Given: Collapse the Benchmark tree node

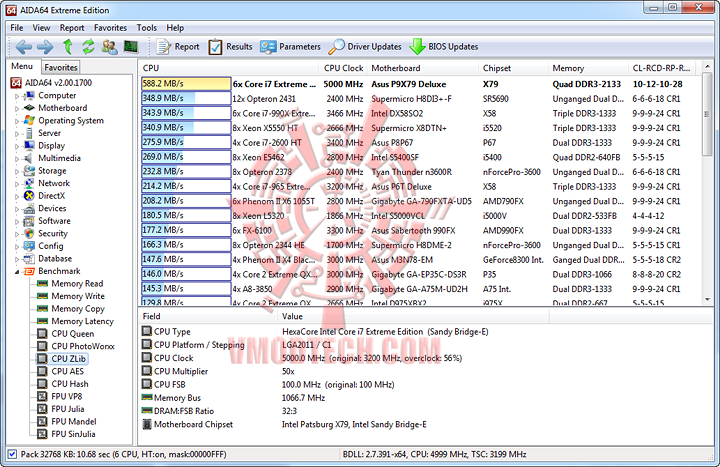Looking at the screenshot, I should pos(17,272).
